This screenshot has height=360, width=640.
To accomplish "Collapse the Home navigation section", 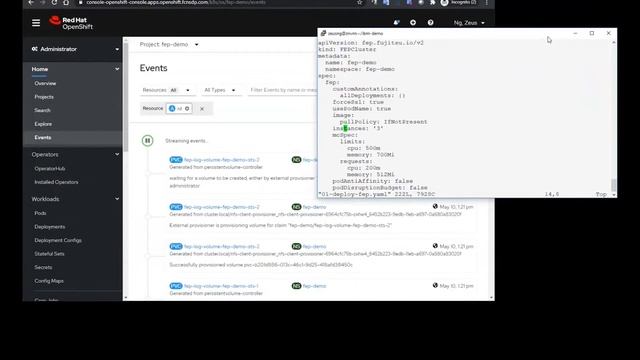I will [75, 69].
